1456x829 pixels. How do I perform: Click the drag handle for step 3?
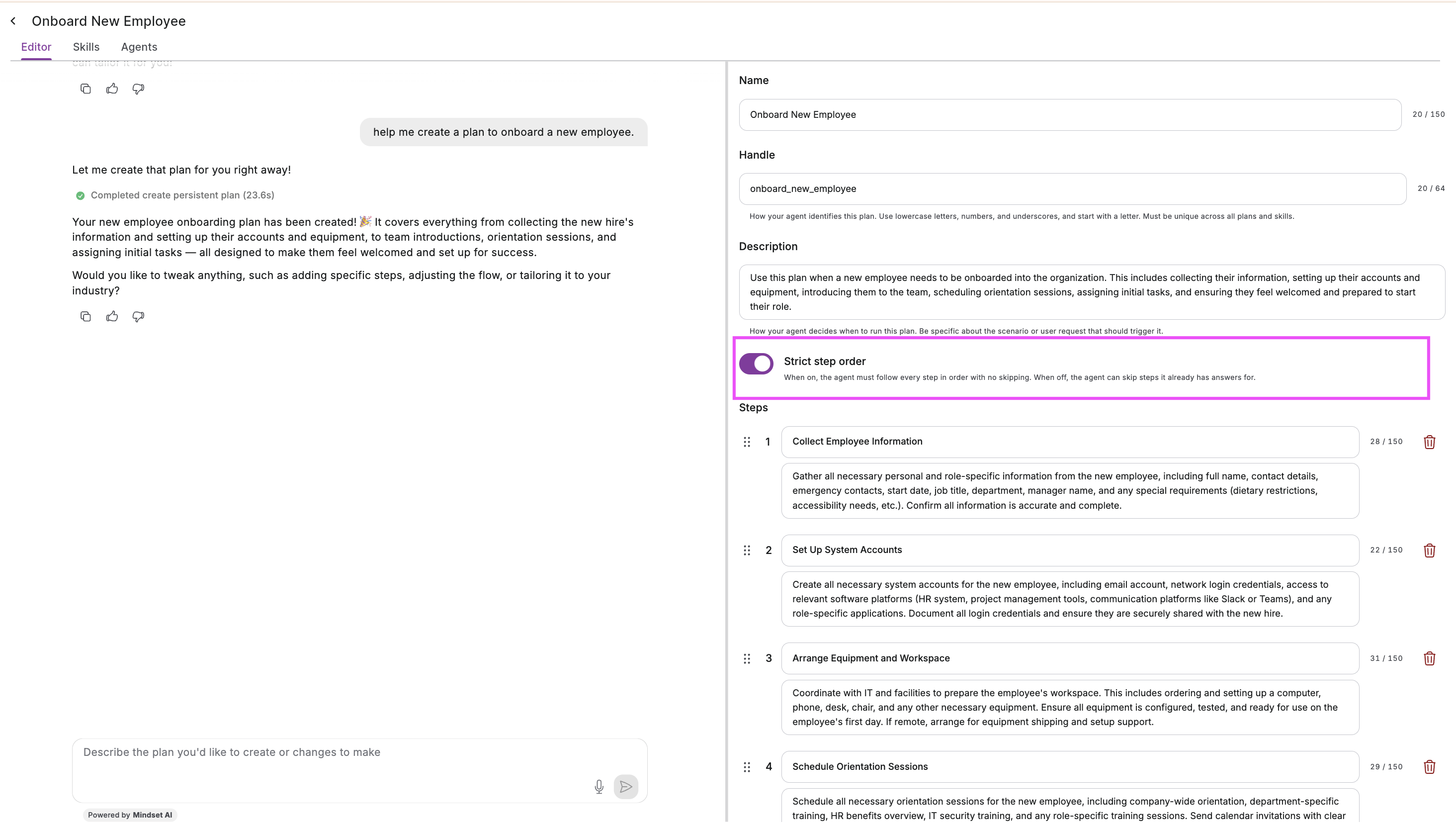point(747,659)
